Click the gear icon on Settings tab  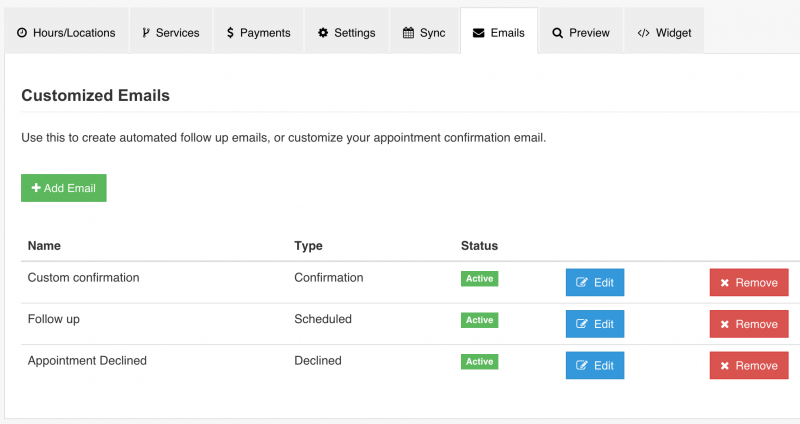[x=323, y=33]
